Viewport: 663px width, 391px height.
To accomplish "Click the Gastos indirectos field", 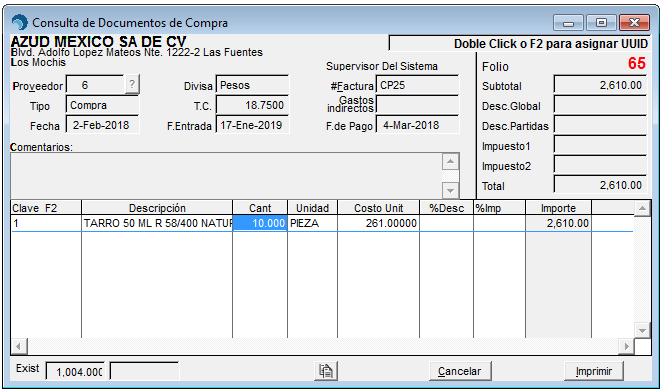I will (417, 105).
